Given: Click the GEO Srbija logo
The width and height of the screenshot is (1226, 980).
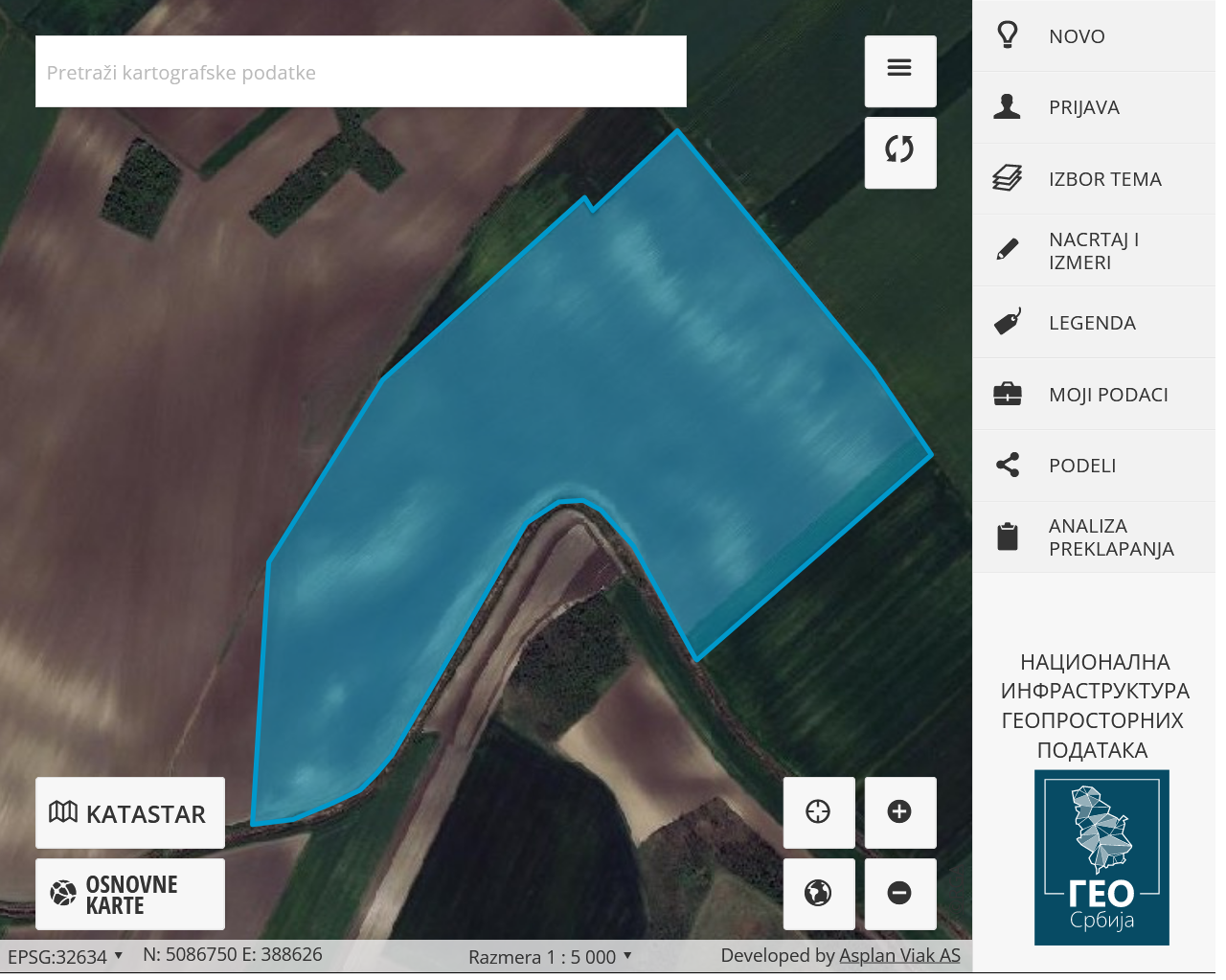Looking at the screenshot, I should click(1101, 858).
